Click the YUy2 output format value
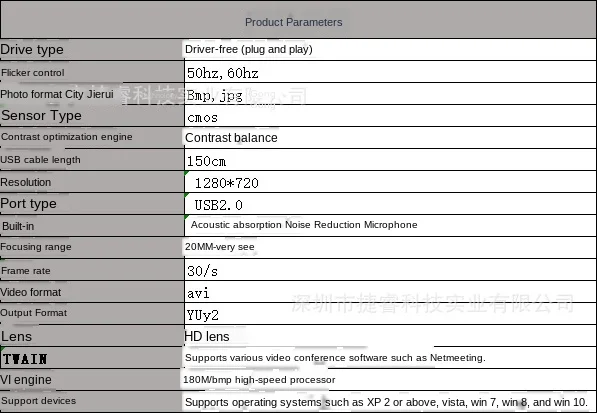Image resolution: width=597 pixels, height=413 pixels. (x=203, y=315)
